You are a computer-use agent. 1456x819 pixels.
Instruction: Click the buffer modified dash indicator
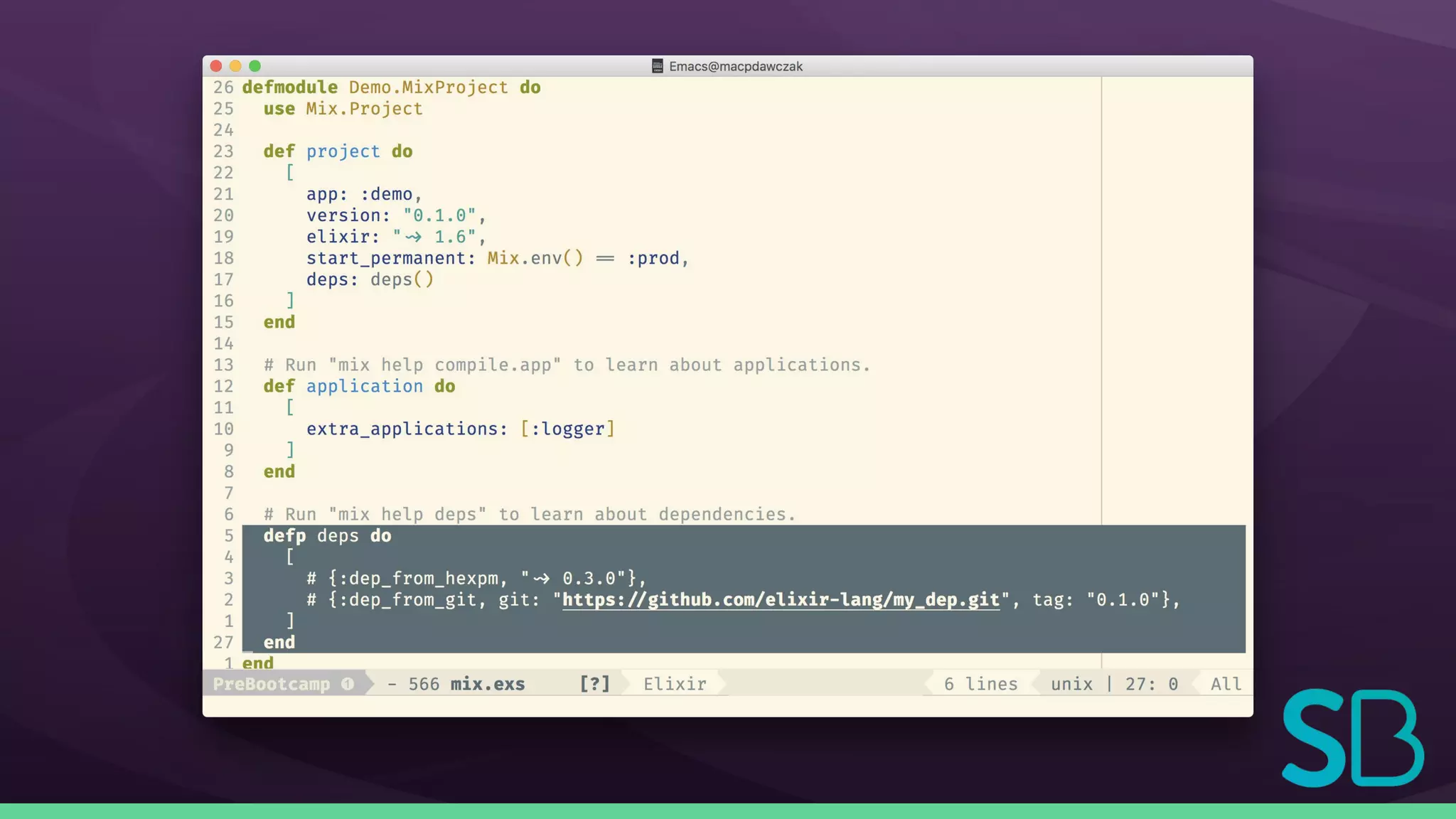tap(392, 684)
